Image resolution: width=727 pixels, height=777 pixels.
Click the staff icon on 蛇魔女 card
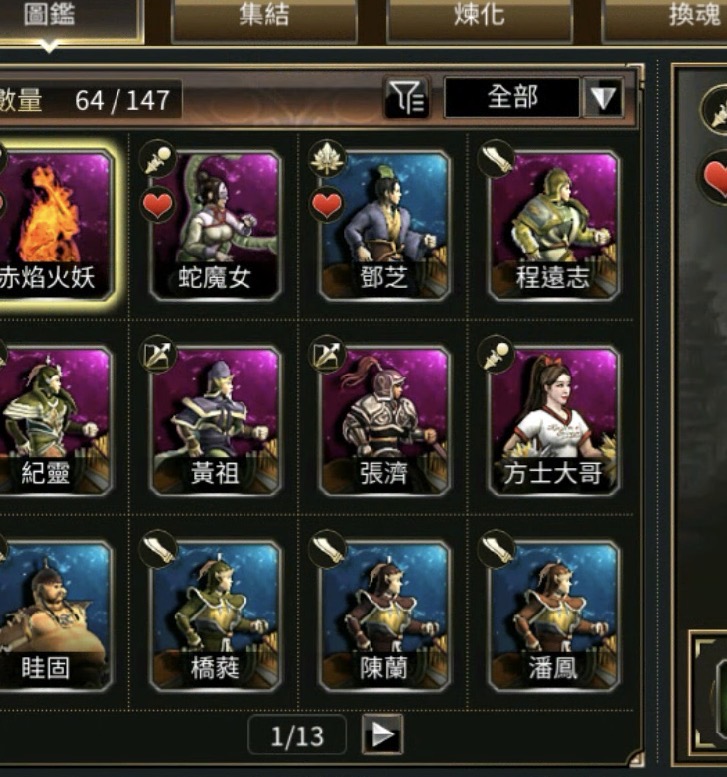pyautogui.click(x=158, y=159)
